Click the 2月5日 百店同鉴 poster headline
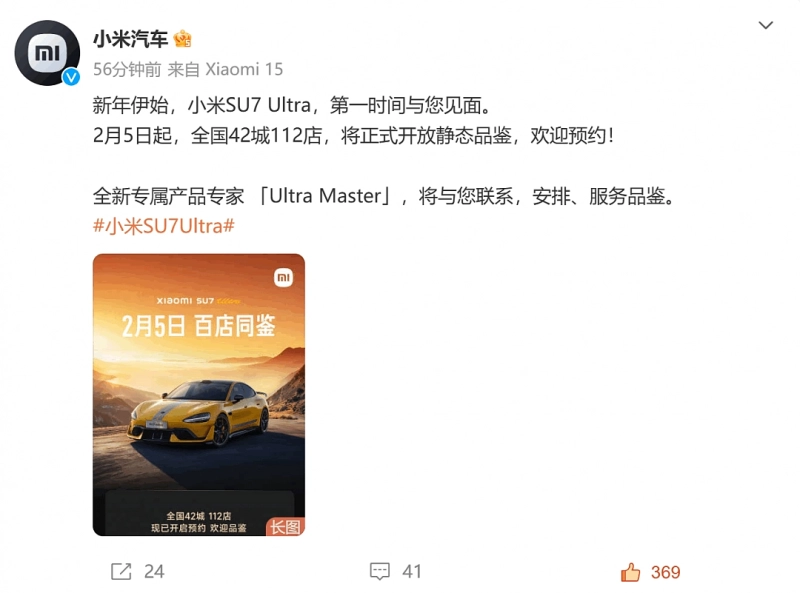Image resolution: width=800 pixels, height=593 pixels. tap(198, 326)
